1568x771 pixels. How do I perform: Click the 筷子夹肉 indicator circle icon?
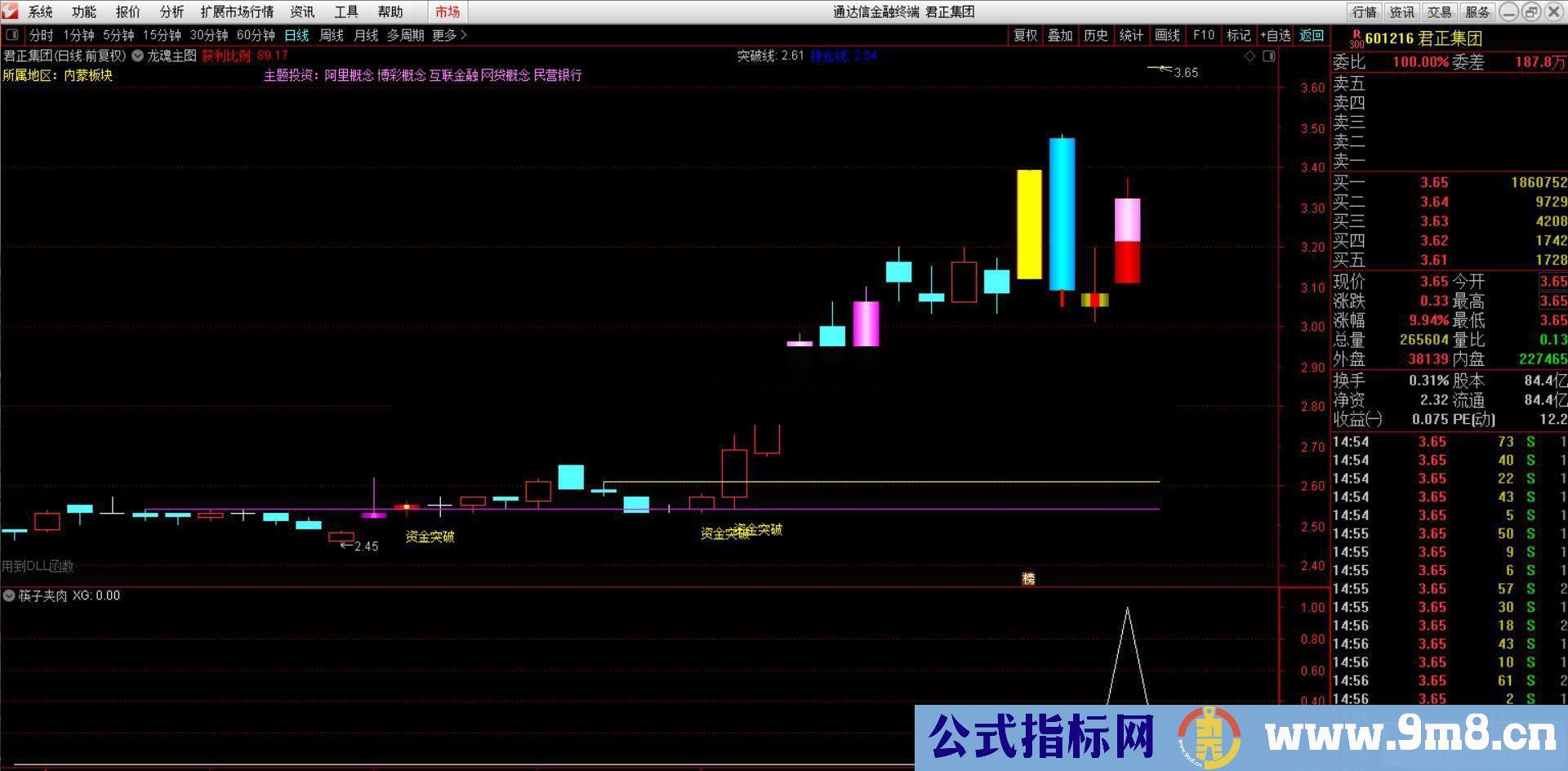[x=8, y=595]
